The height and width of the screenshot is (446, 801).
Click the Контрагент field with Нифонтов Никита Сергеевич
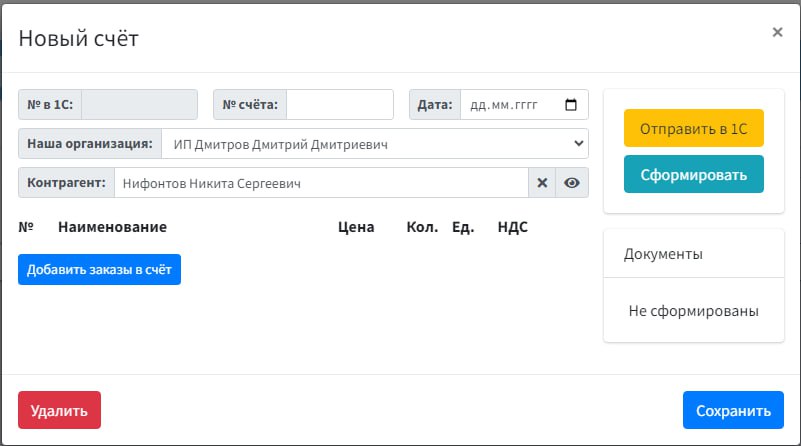click(x=321, y=182)
